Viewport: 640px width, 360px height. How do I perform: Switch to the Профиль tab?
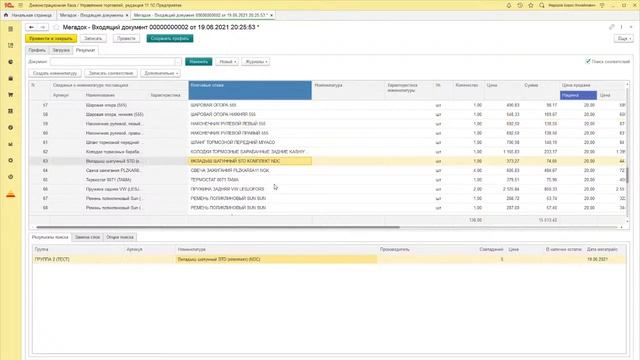pyautogui.click(x=37, y=50)
